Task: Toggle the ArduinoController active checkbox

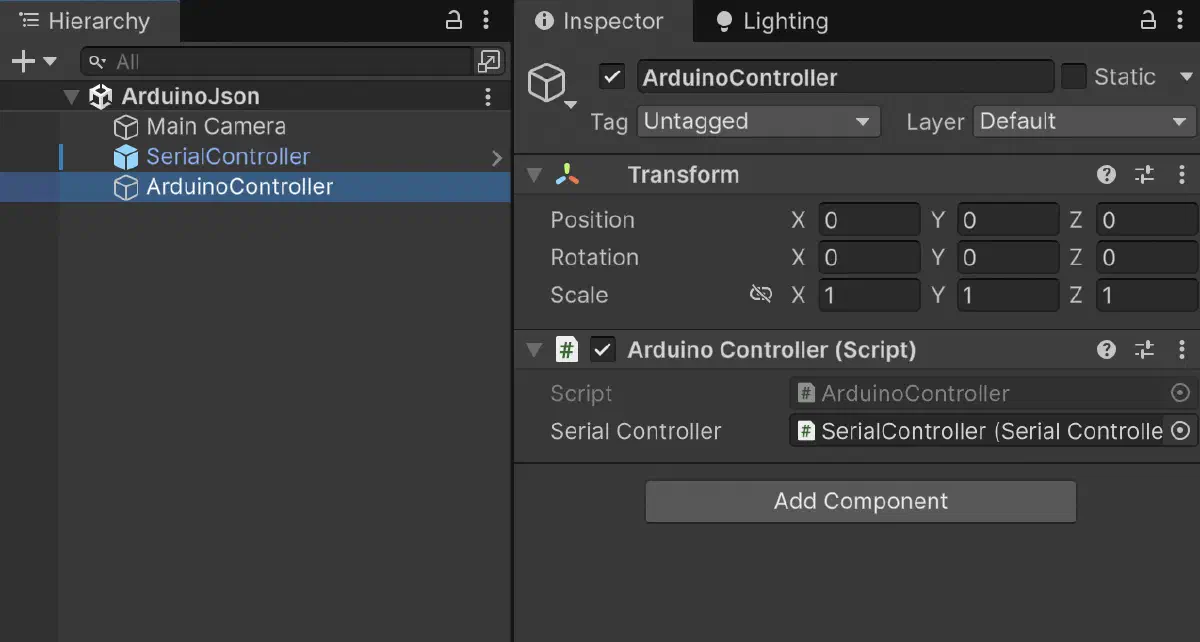Action: [x=611, y=76]
